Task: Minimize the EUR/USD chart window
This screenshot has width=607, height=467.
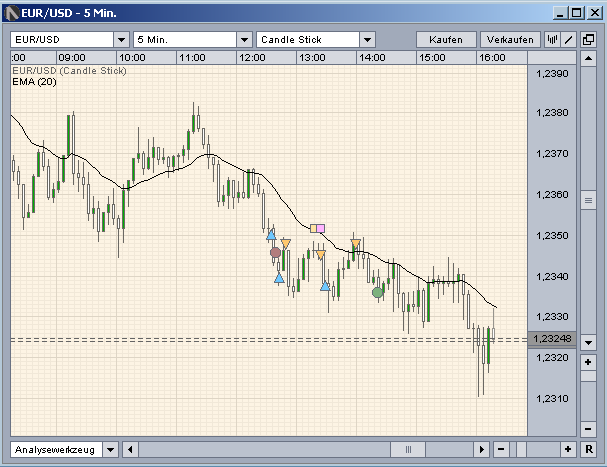Action: point(560,13)
